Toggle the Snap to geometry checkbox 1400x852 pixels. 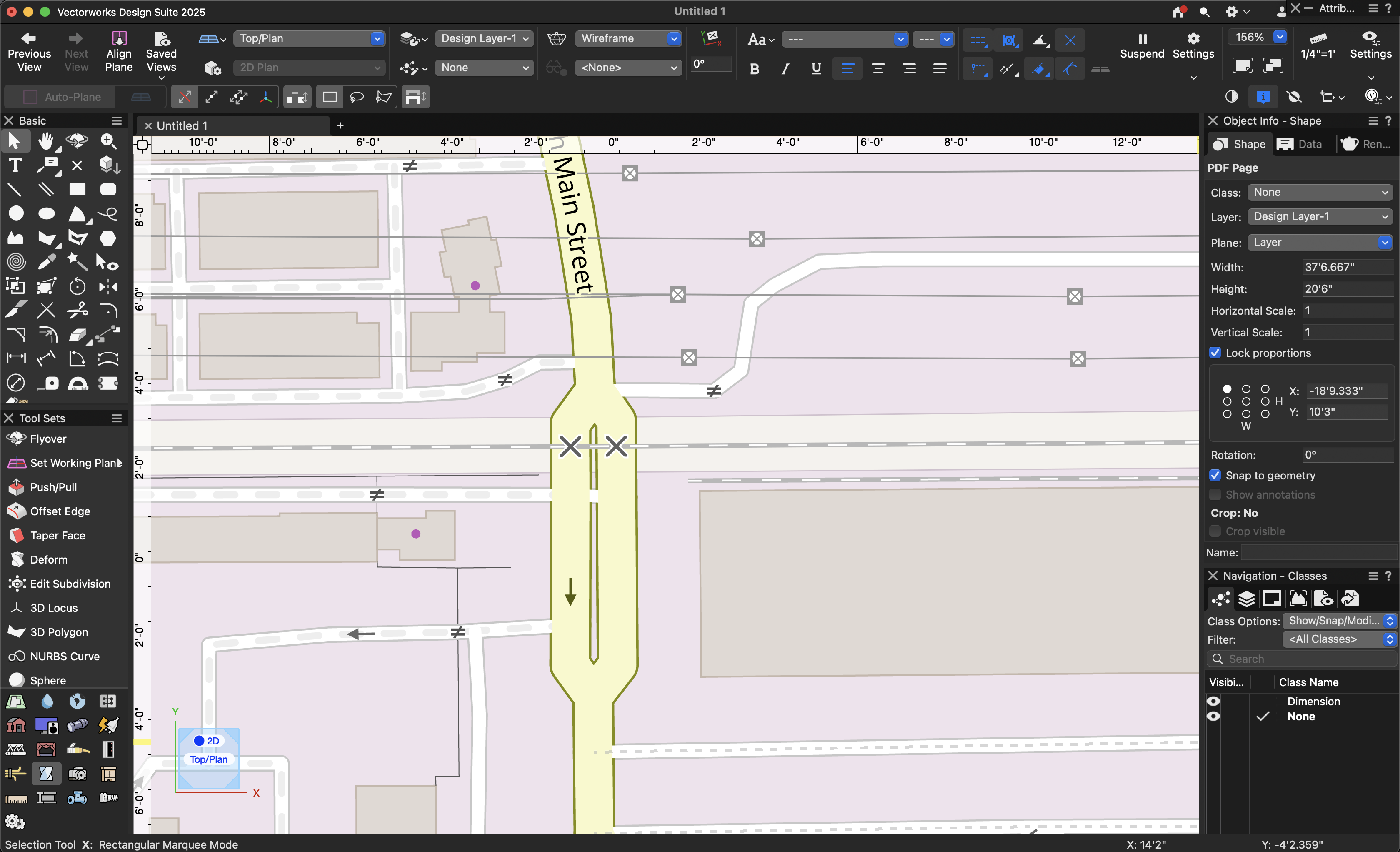pyautogui.click(x=1215, y=475)
